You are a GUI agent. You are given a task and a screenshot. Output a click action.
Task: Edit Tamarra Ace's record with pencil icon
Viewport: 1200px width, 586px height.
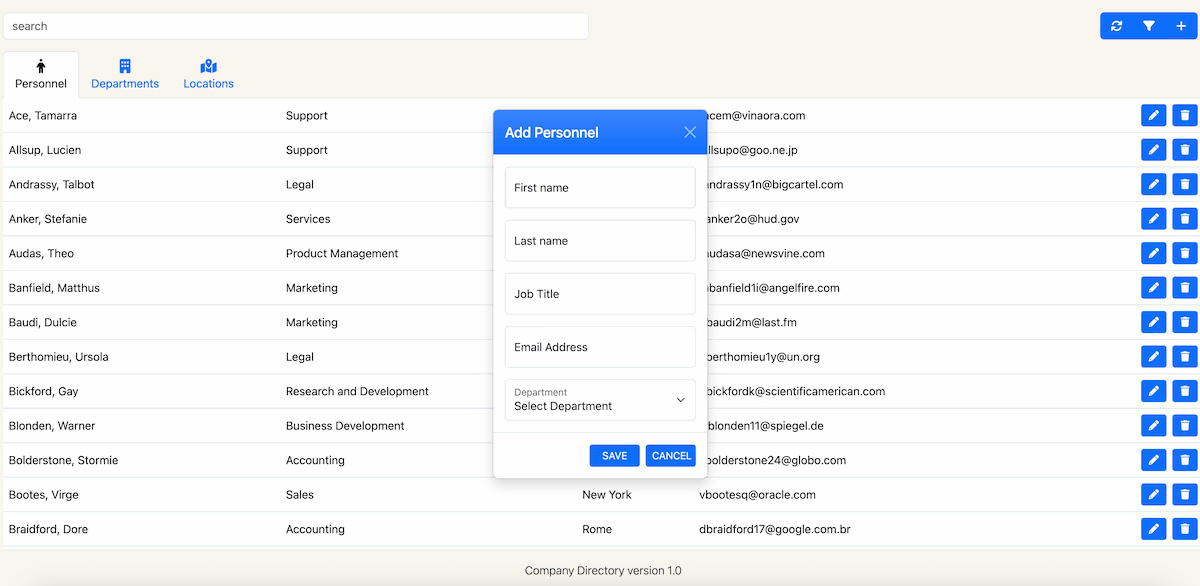pos(1153,116)
